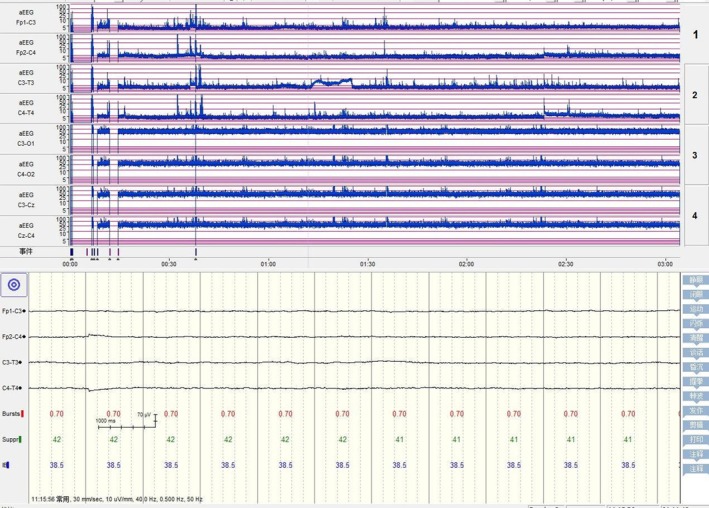Click the status line showing 30 mm/sec settings
709x508 pixels.
(x=117, y=499)
